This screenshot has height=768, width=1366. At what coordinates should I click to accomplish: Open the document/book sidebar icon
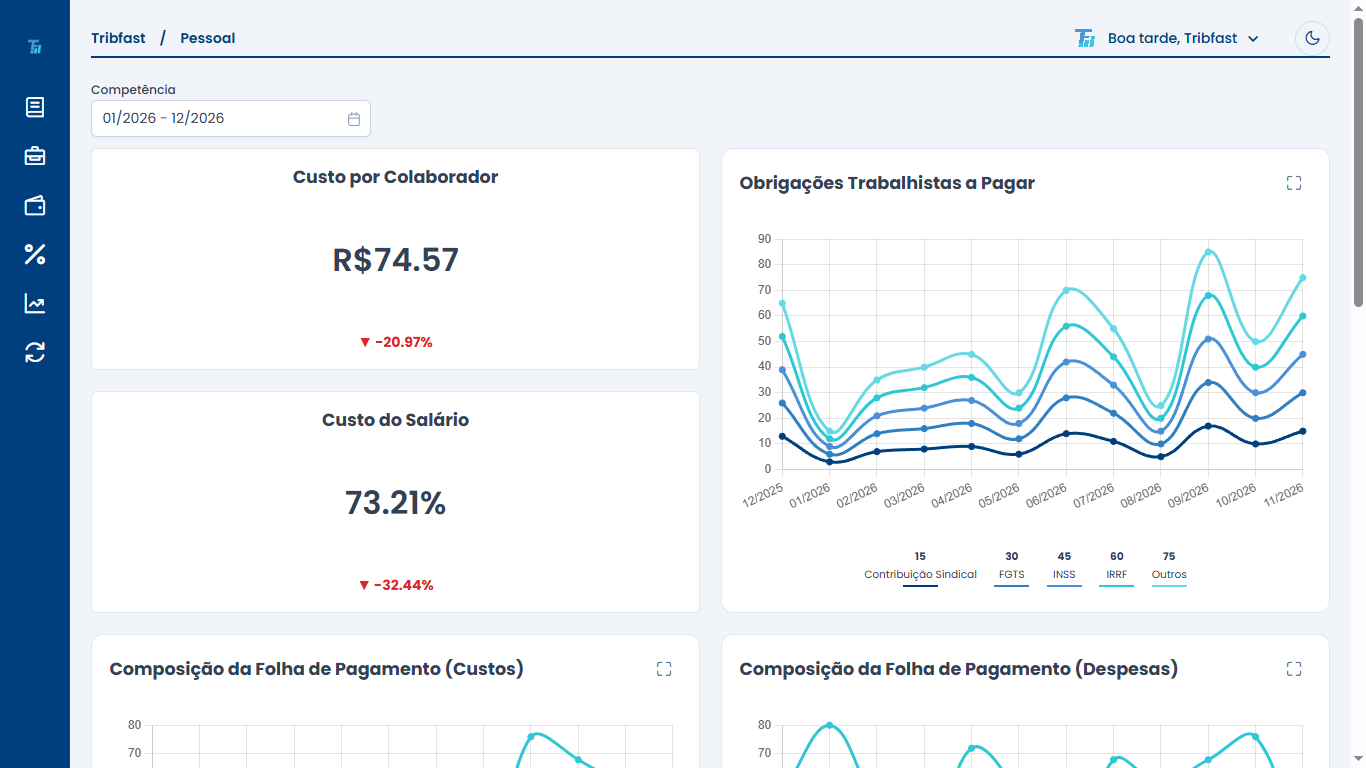tap(35, 107)
